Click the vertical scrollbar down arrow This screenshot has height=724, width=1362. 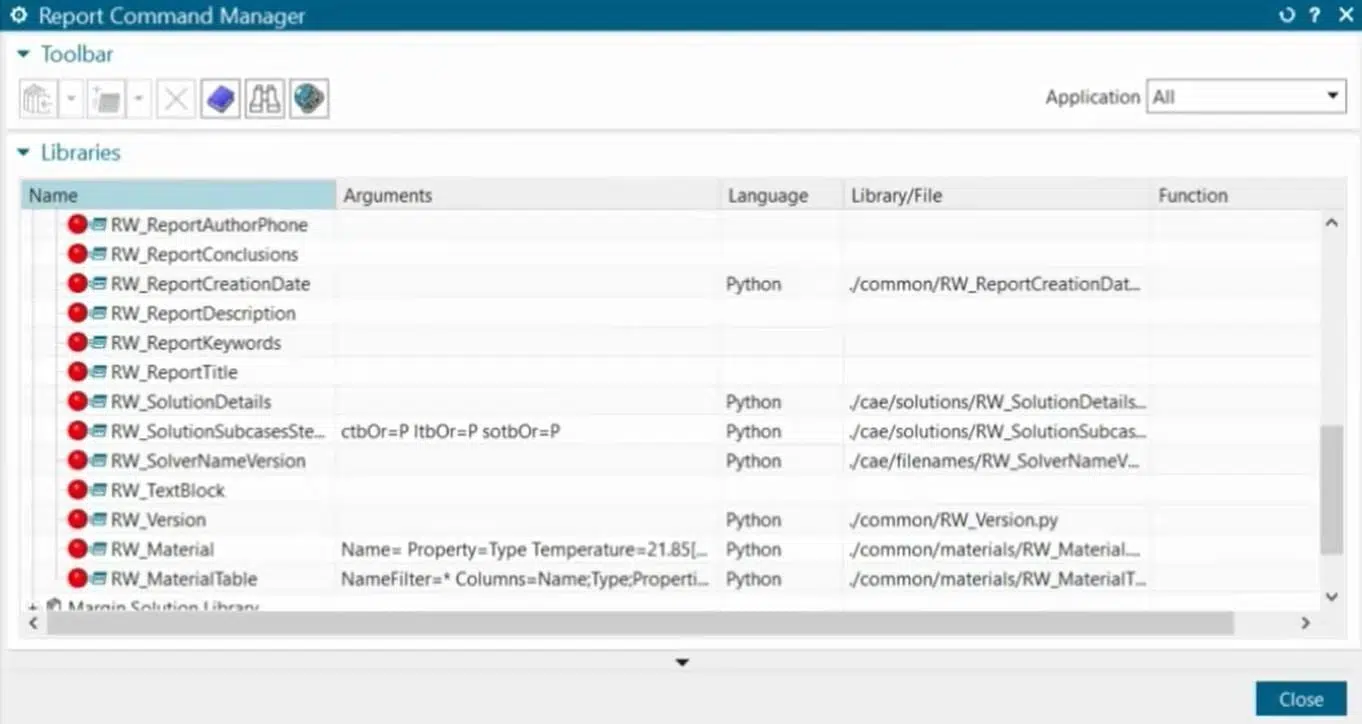[1331, 596]
